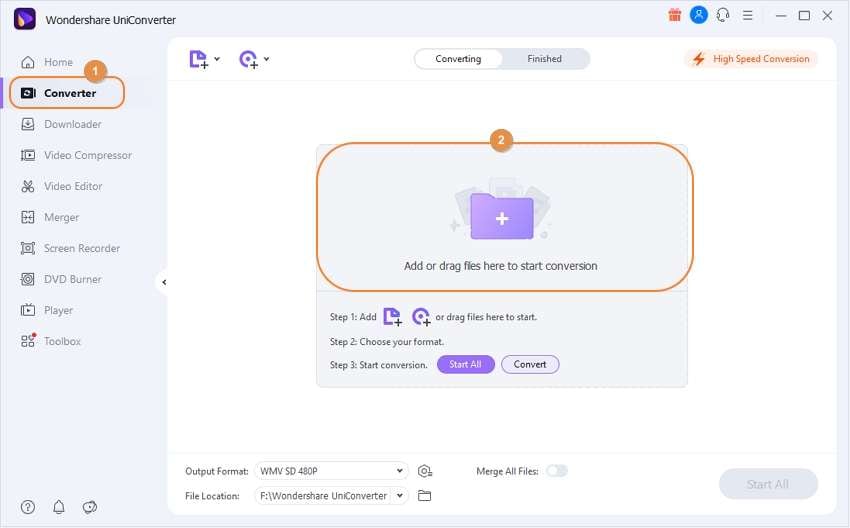Open the notifications bell icon
The height and width of the screenshot is (528, 850).
pyautogui.click(x=59, y=507)
